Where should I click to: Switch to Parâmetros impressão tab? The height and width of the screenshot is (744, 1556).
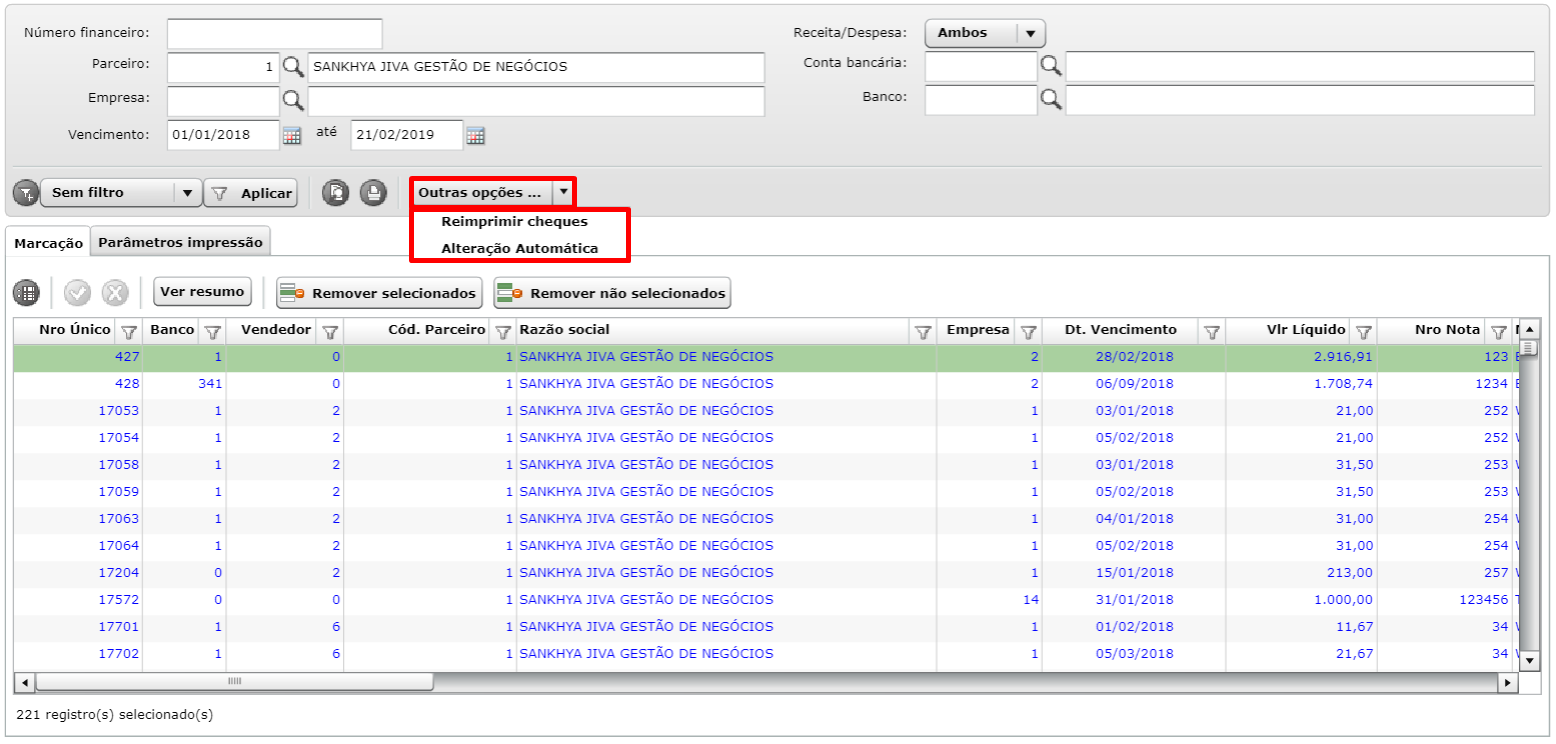click(x=180, y=242)
